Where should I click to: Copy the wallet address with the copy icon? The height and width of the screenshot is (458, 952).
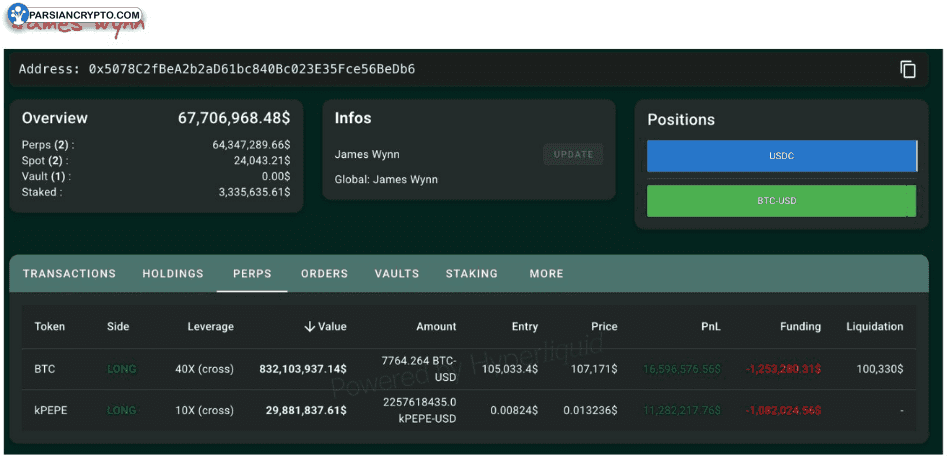click(907, 69)
